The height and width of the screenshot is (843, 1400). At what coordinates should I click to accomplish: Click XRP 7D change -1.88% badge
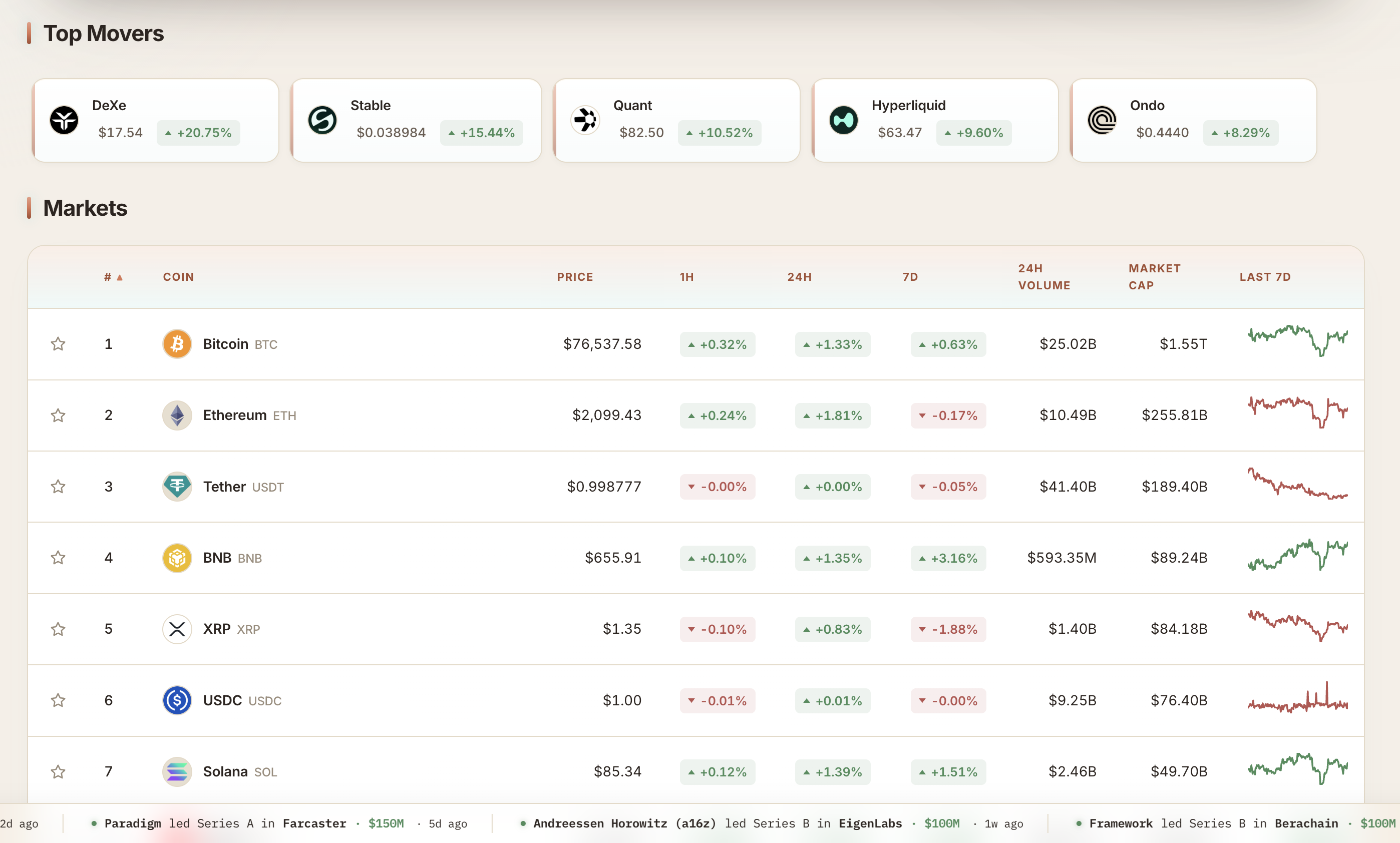pos(948,629)
